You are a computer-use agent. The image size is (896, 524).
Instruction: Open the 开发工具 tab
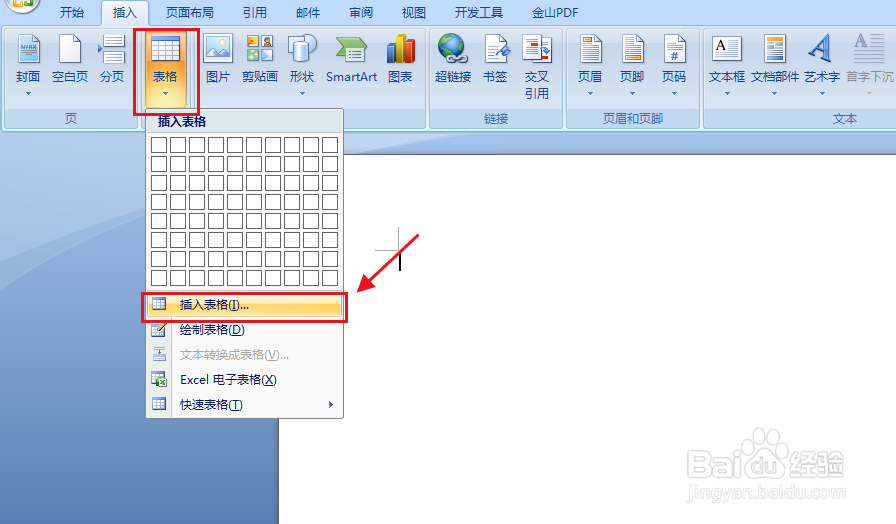[479, 12]
